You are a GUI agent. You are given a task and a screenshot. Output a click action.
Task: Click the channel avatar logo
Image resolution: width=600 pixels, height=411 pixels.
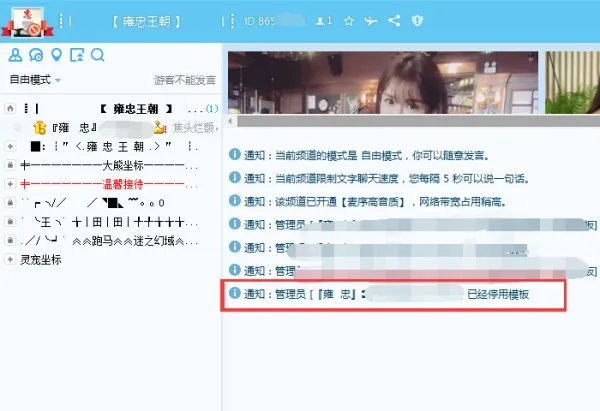click(27, 22)
